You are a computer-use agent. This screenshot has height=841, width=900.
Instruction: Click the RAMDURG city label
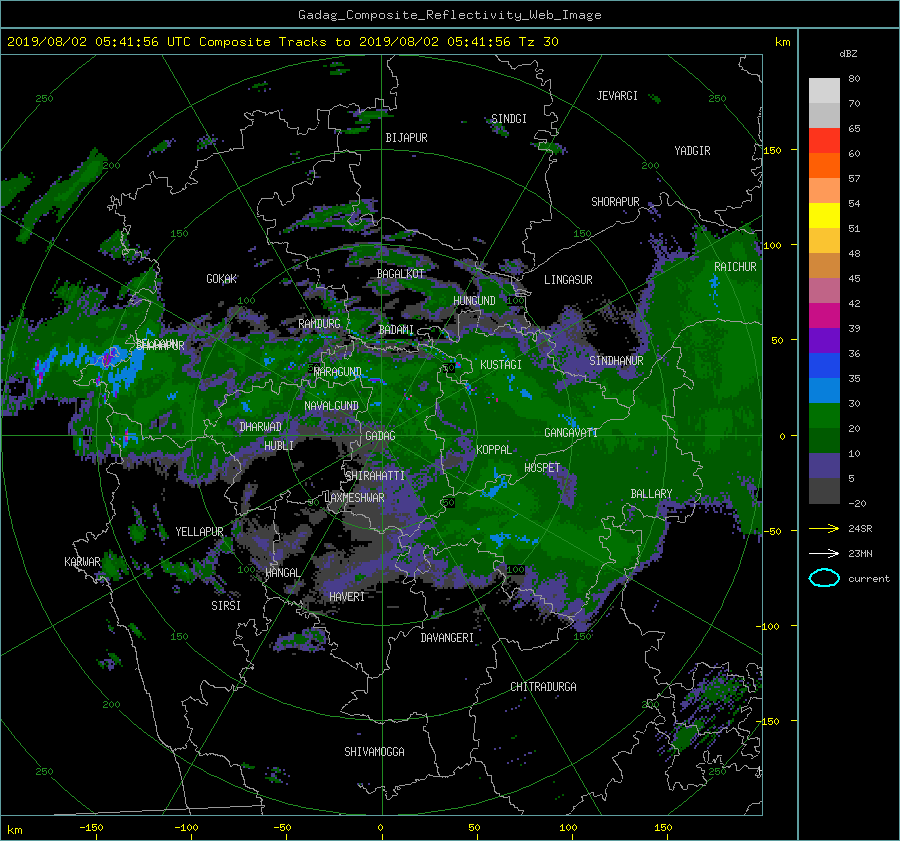tap(319, 324)
